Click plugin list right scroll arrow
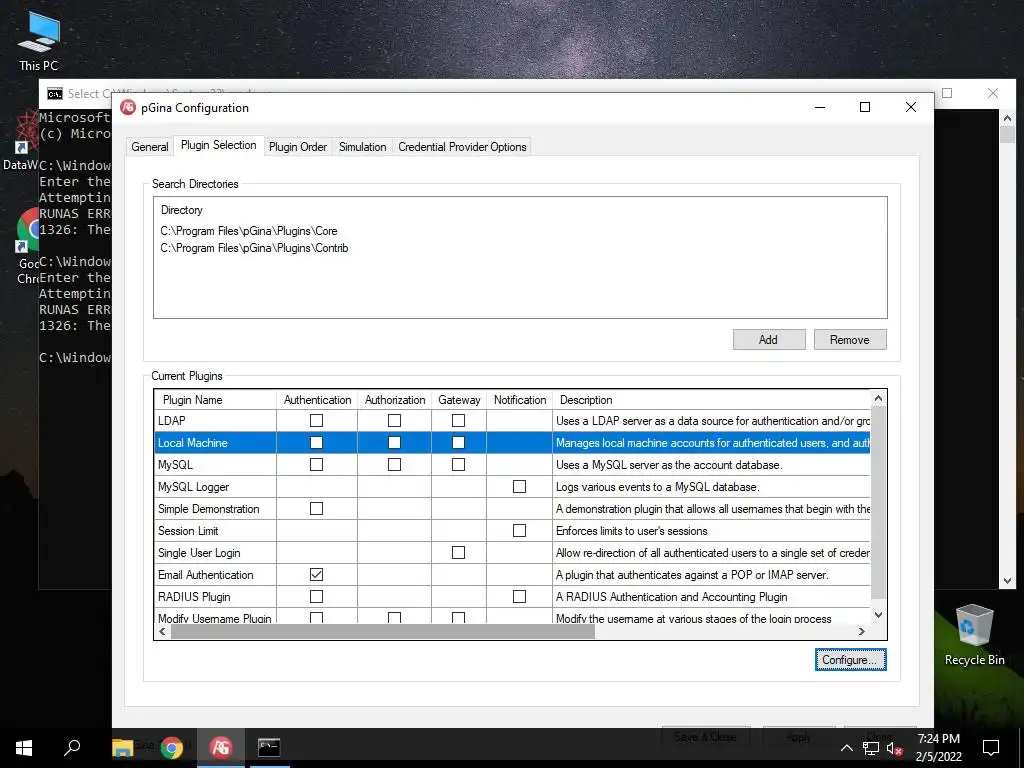 (862, 632)
